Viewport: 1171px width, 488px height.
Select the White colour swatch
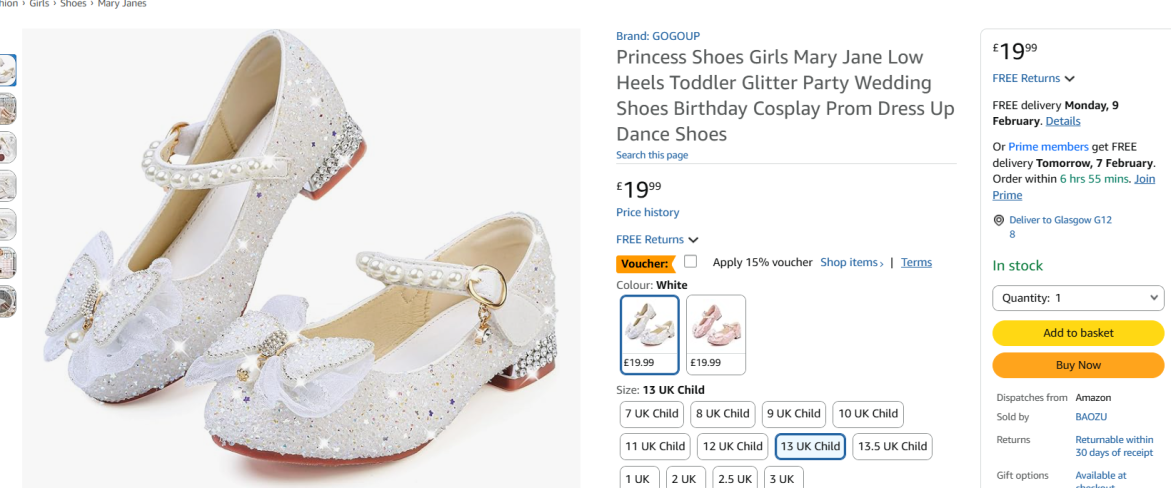pos(650,334)
